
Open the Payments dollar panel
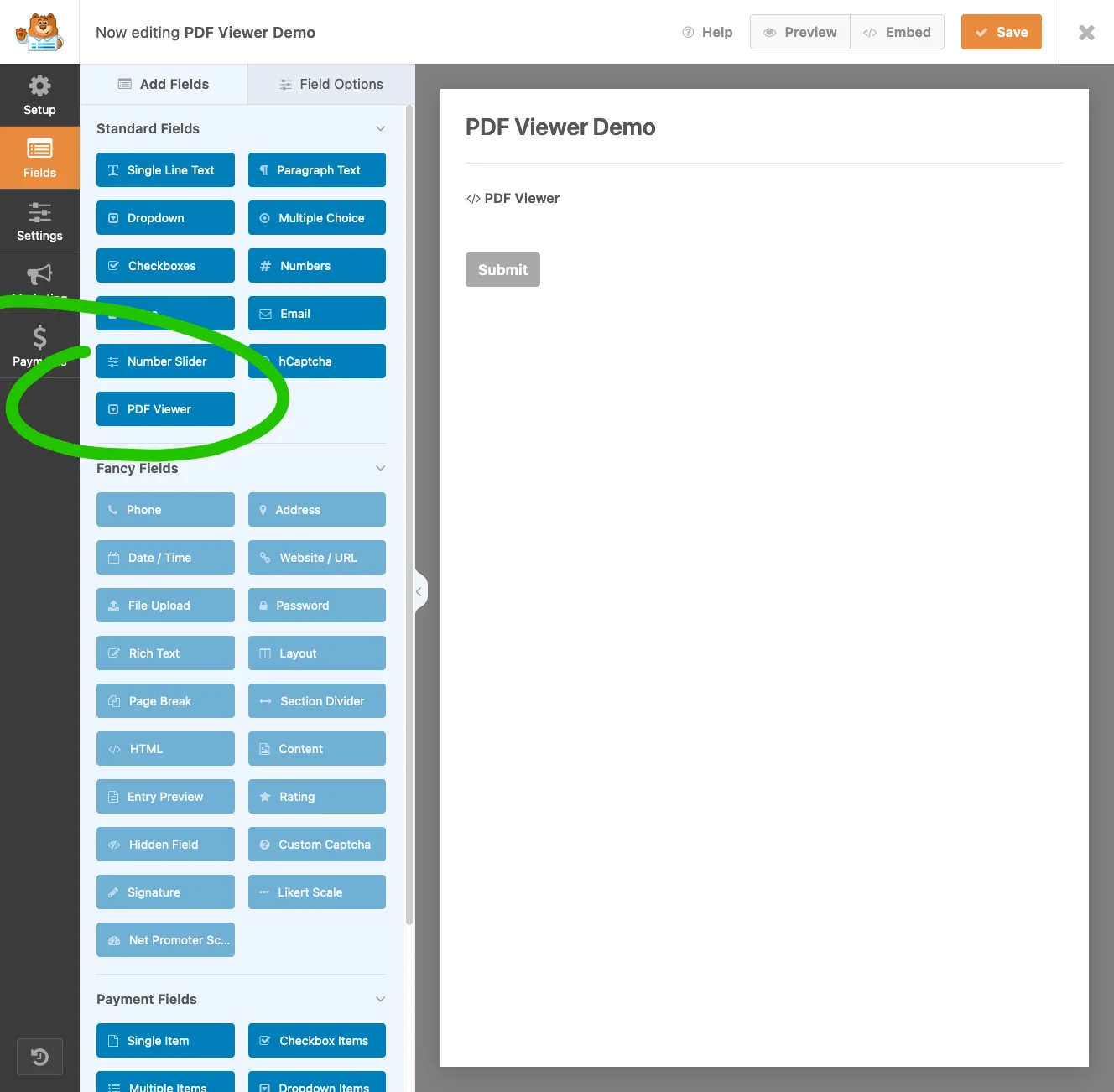pos(39,346)
